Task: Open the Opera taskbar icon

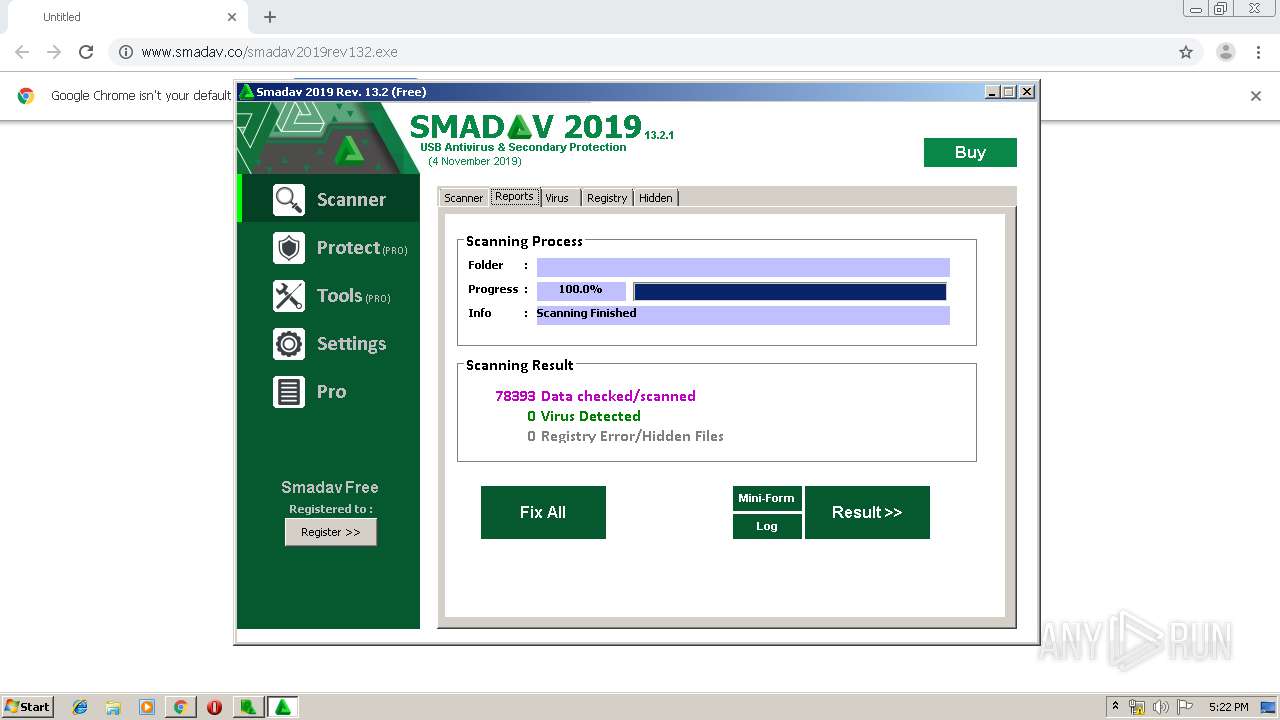Action: click(214, 707)
